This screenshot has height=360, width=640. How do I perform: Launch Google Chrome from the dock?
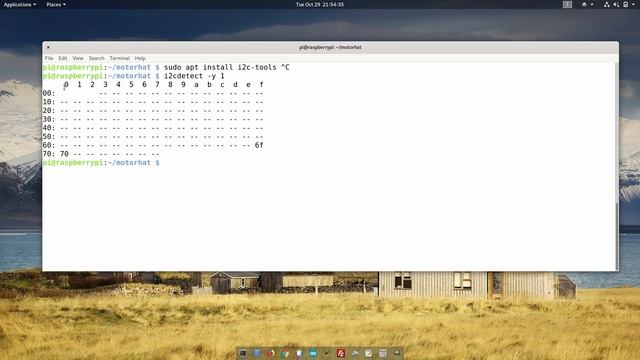click(x=285, y=353)
